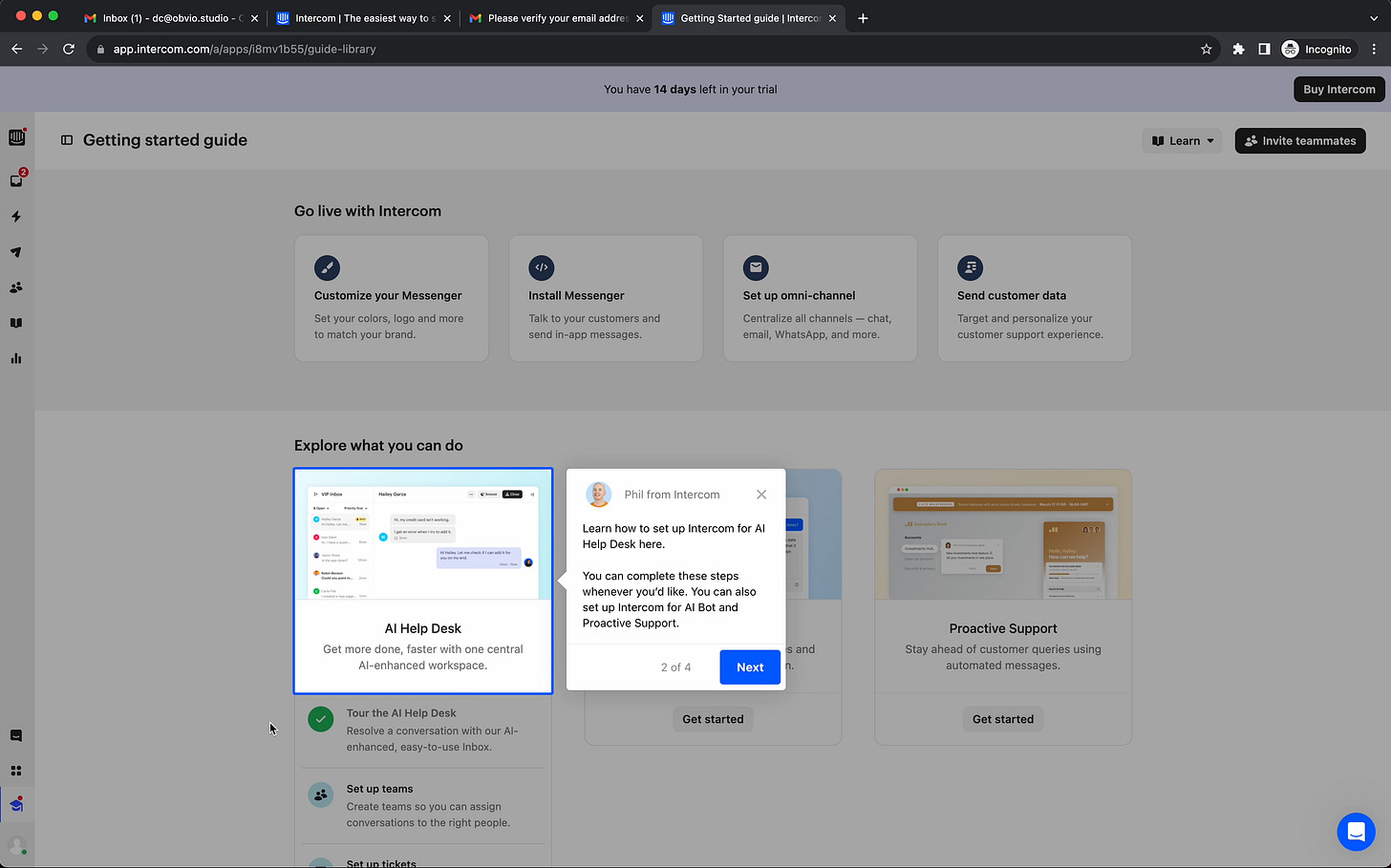Click the Set up teams people icon
The width and height of the screenshot is (1391, 868).
[321, 794]
